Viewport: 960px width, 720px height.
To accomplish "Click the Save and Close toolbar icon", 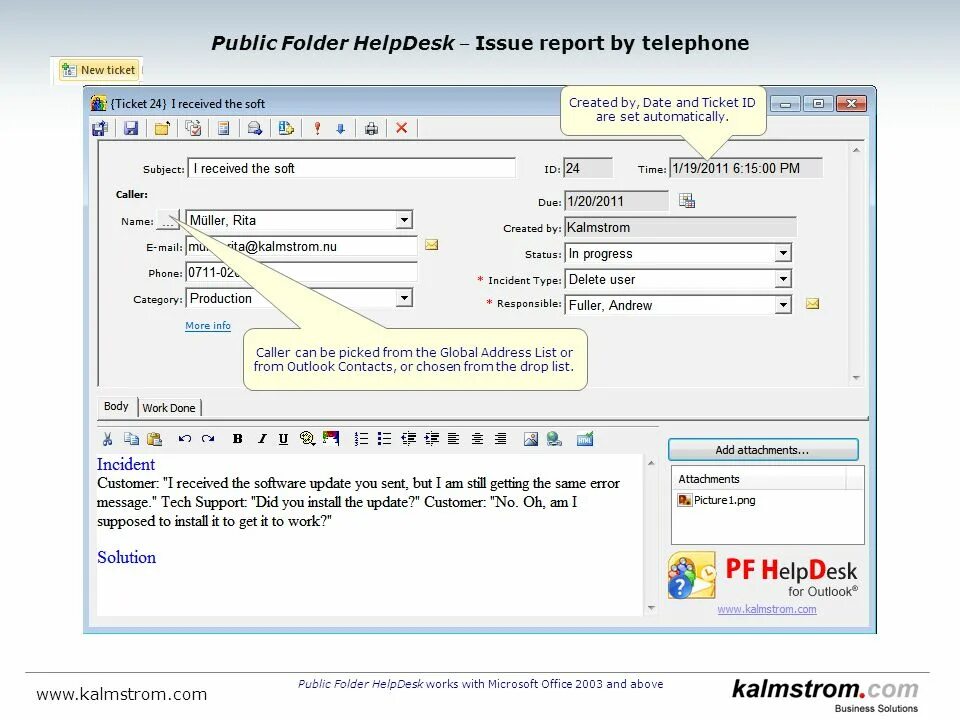I will pyautogui.click(x=100, y=129).
